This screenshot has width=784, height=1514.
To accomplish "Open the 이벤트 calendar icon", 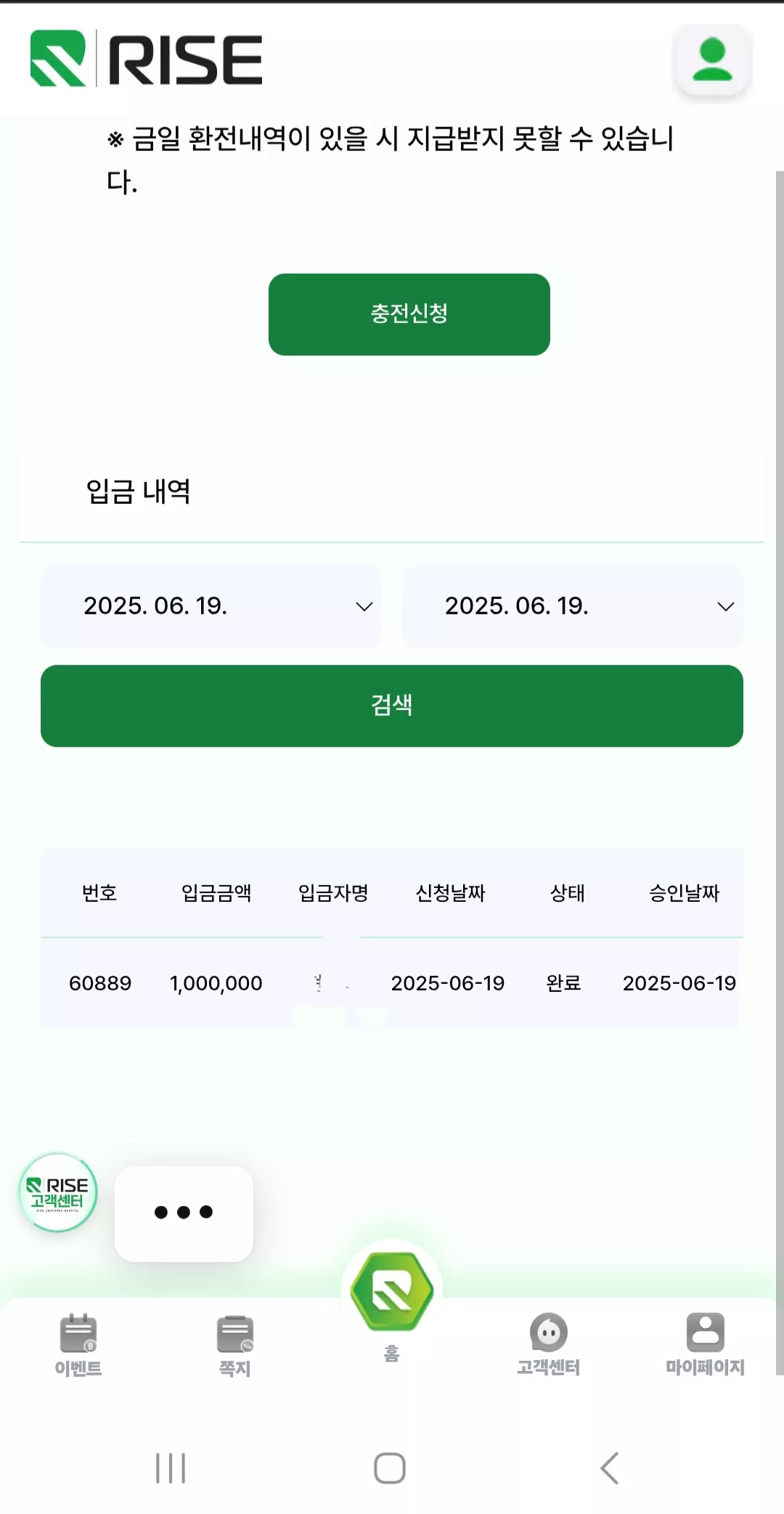I will [78, 1333].
